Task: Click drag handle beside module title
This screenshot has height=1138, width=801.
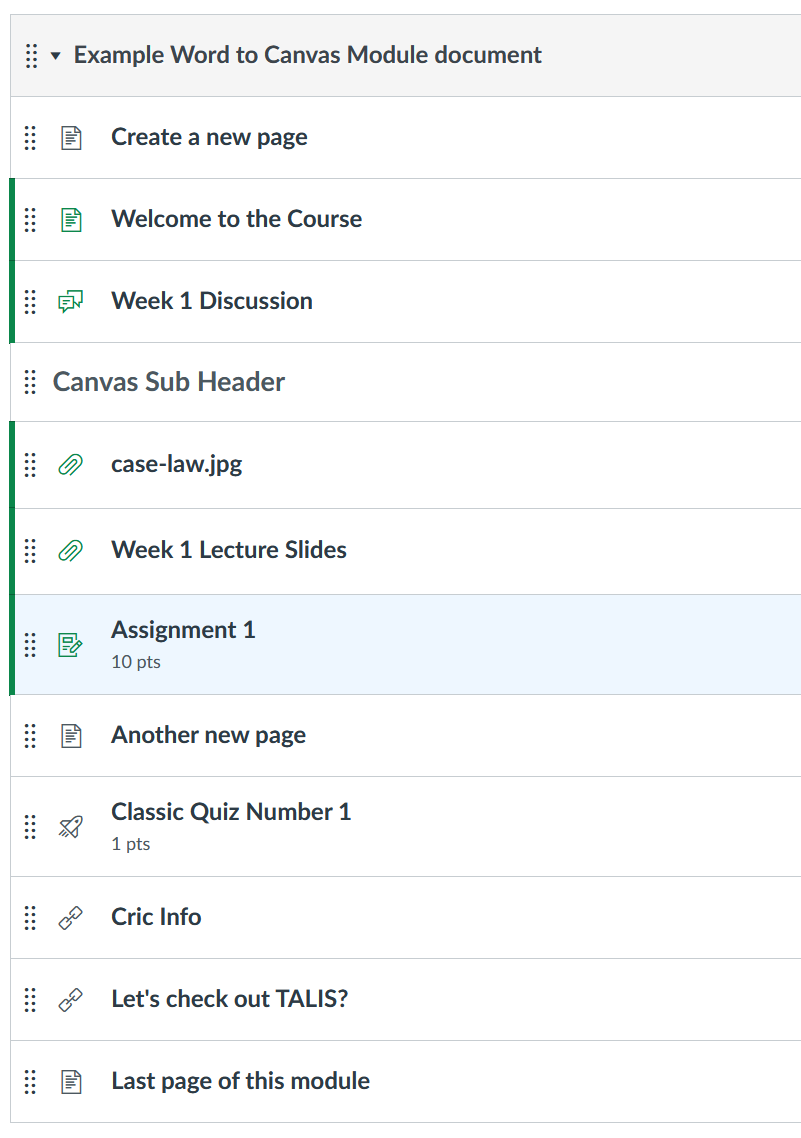Action: [31, 56]
